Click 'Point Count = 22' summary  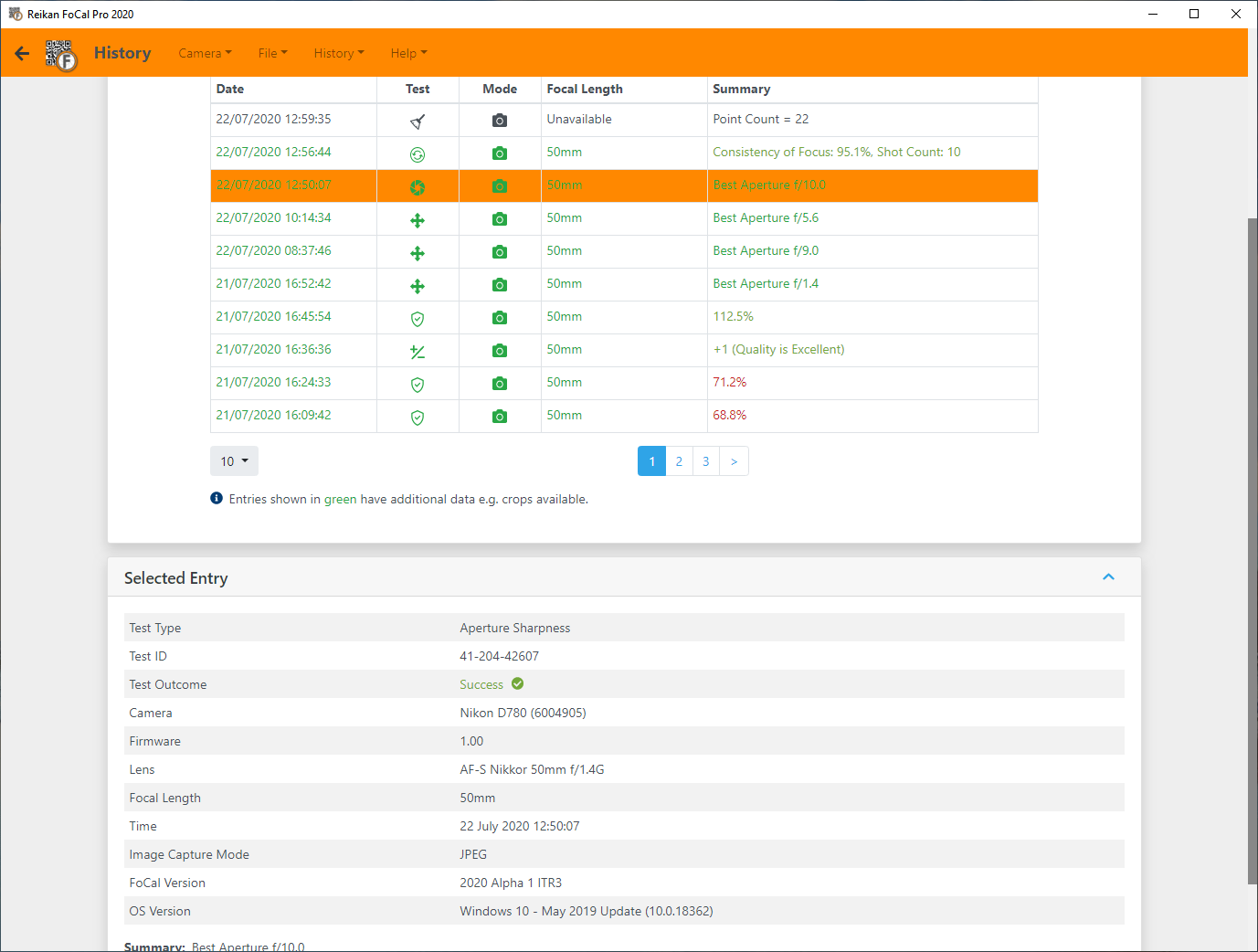[x=760, y=119]
